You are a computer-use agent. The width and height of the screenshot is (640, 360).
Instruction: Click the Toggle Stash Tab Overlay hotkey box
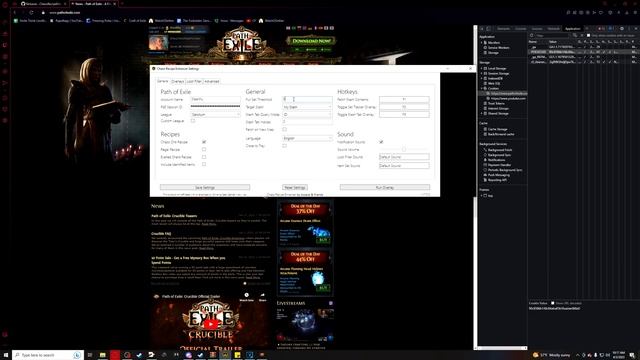404,115
